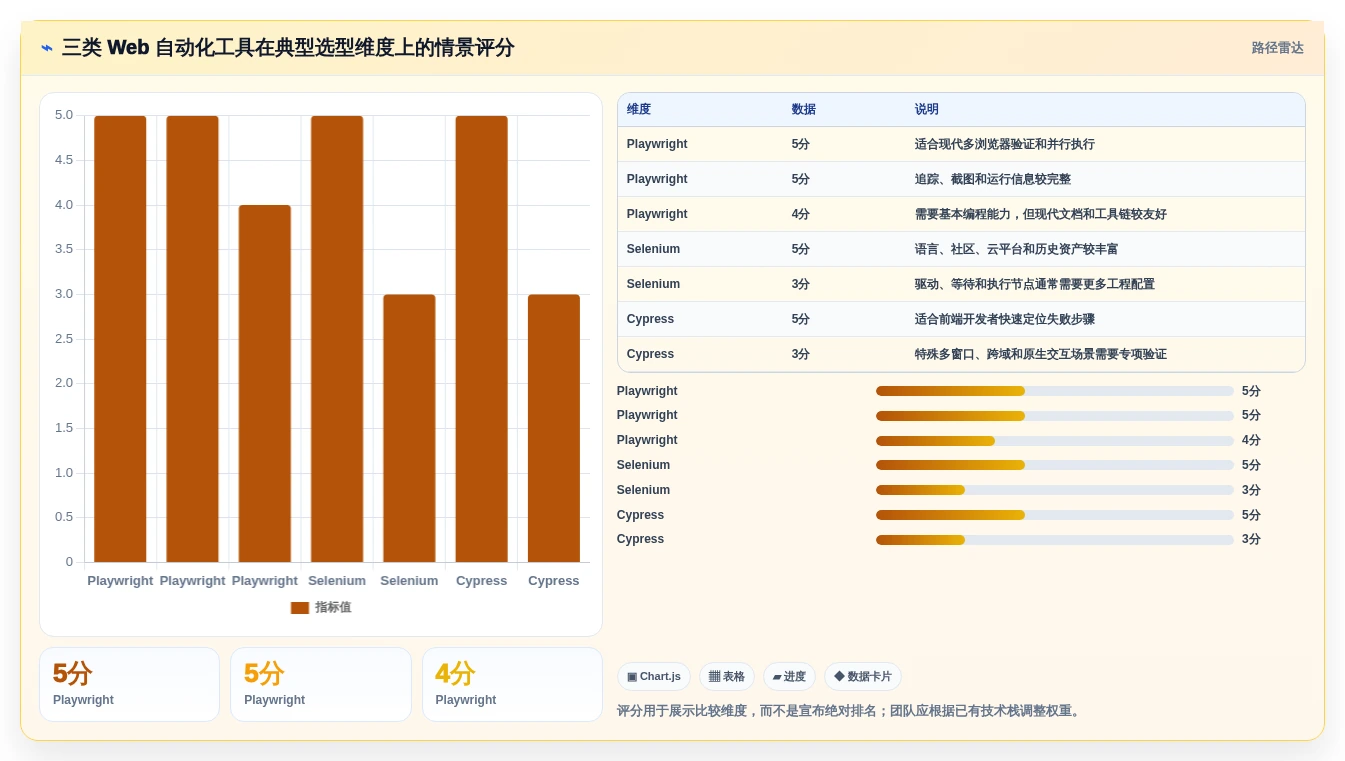Click the Playwright bar with value 4.0
Screen dimensions: 1345x761
[x=265, y=384]
